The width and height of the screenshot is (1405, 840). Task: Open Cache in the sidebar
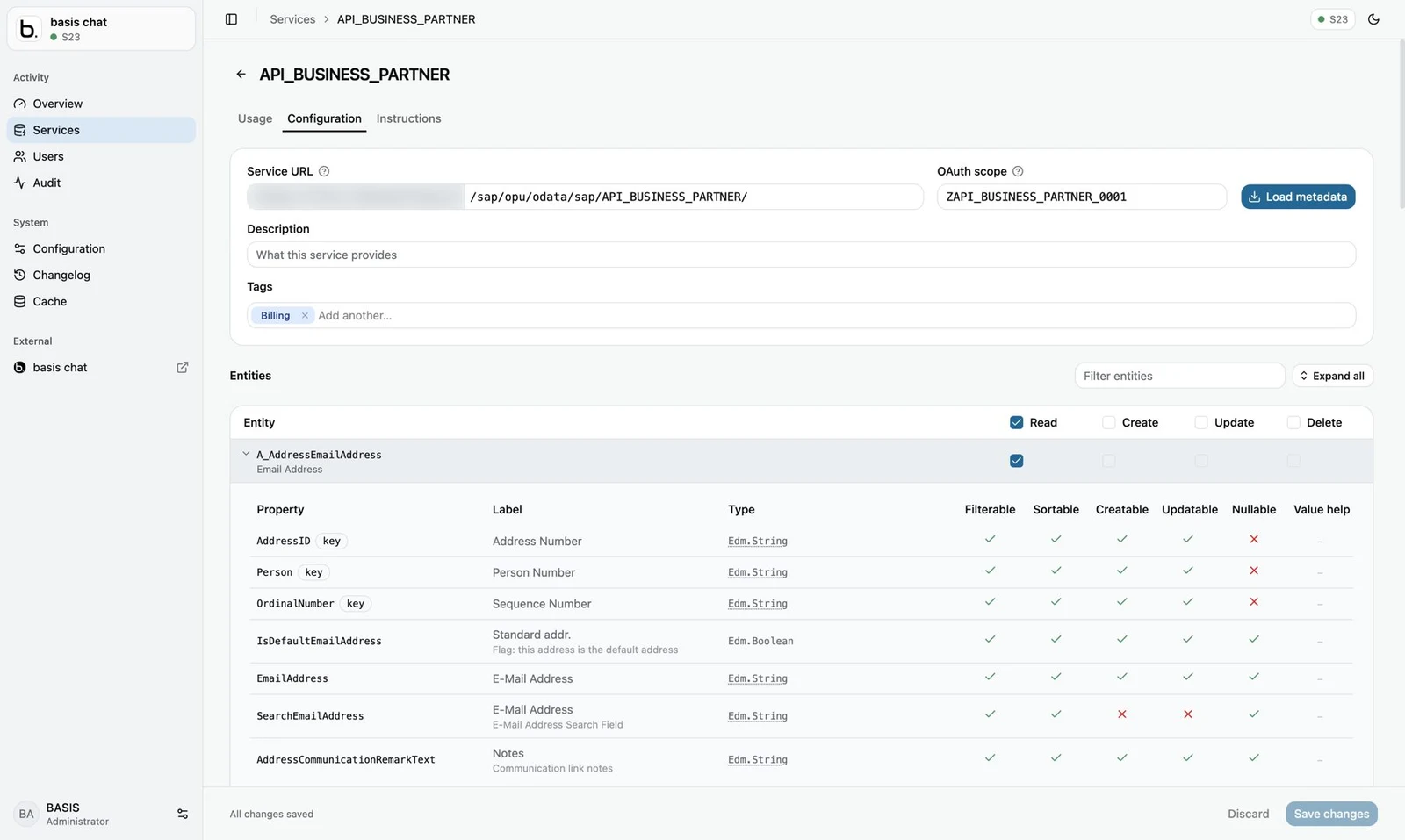click(101, 301)
